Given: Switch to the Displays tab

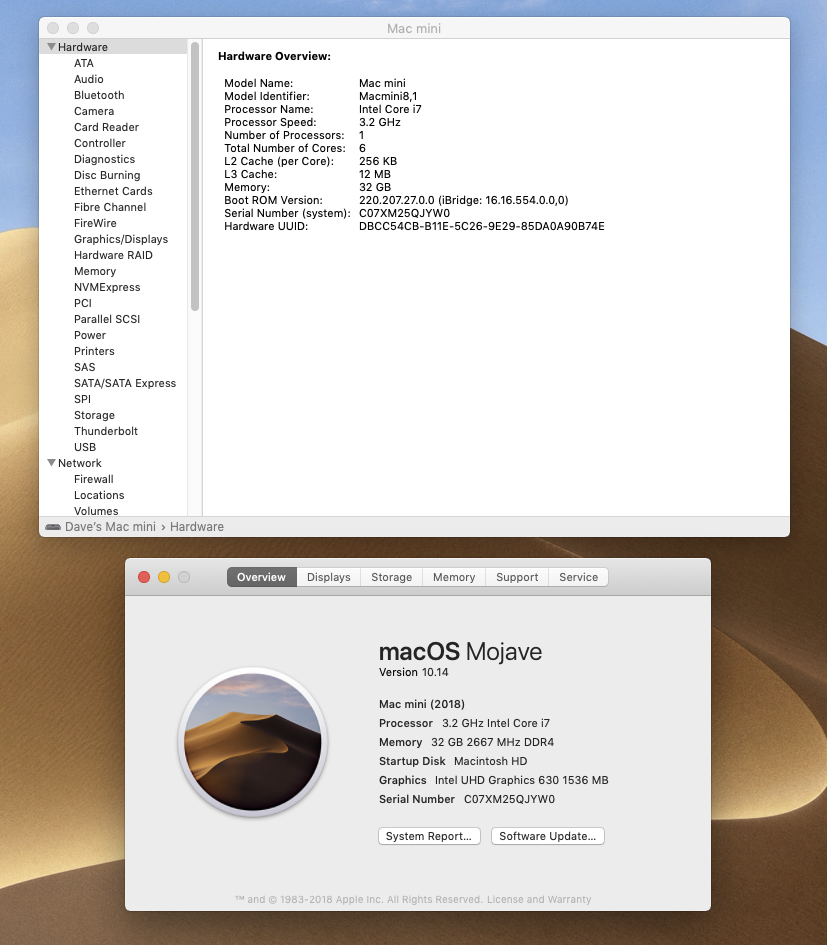Looking at the screenshot, I should point(329,577).
